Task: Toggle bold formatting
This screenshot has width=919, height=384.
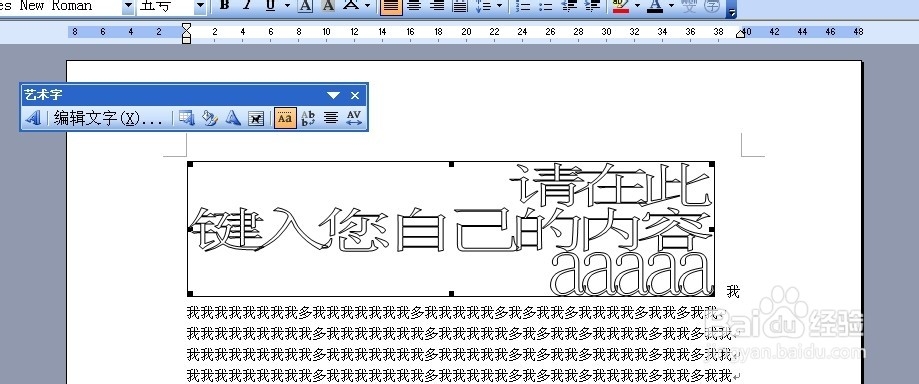Action: click(224, 6)
